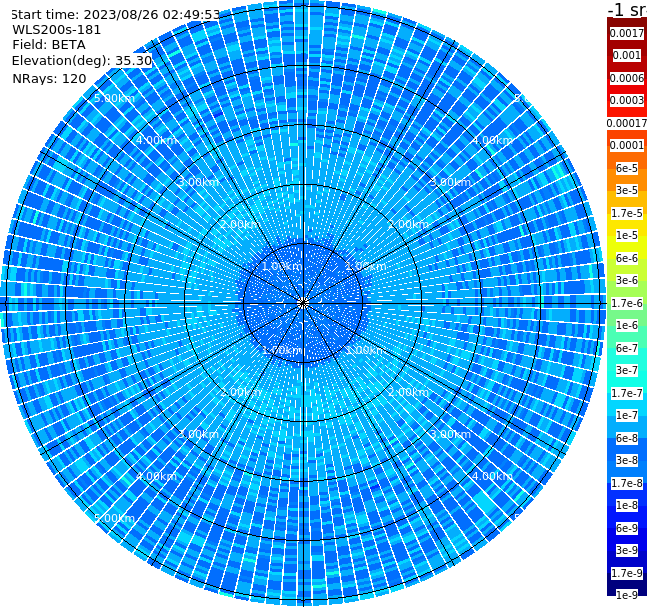Click the Field: BETA label

[49, 45]
